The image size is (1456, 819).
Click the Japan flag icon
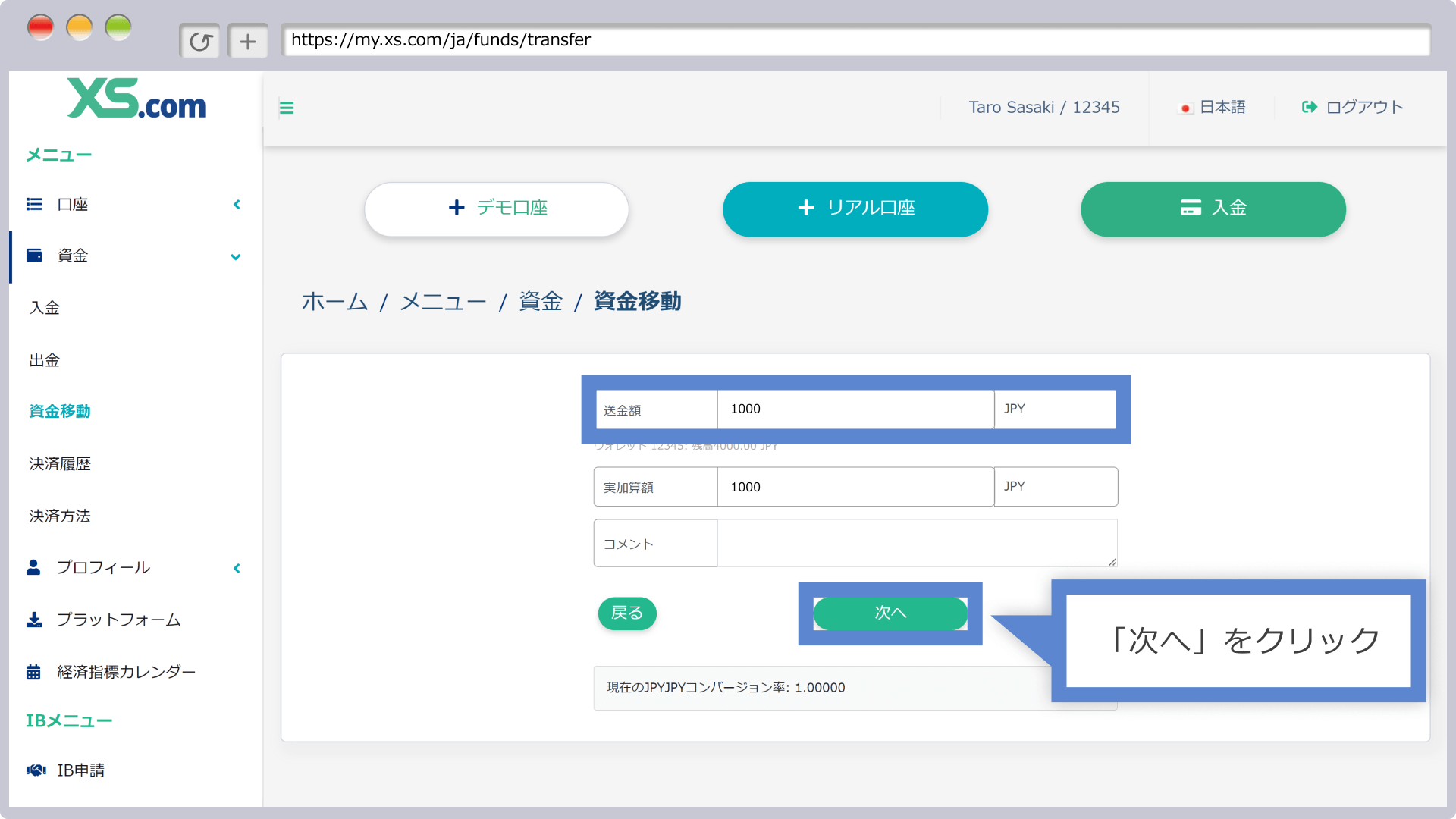1186,108
